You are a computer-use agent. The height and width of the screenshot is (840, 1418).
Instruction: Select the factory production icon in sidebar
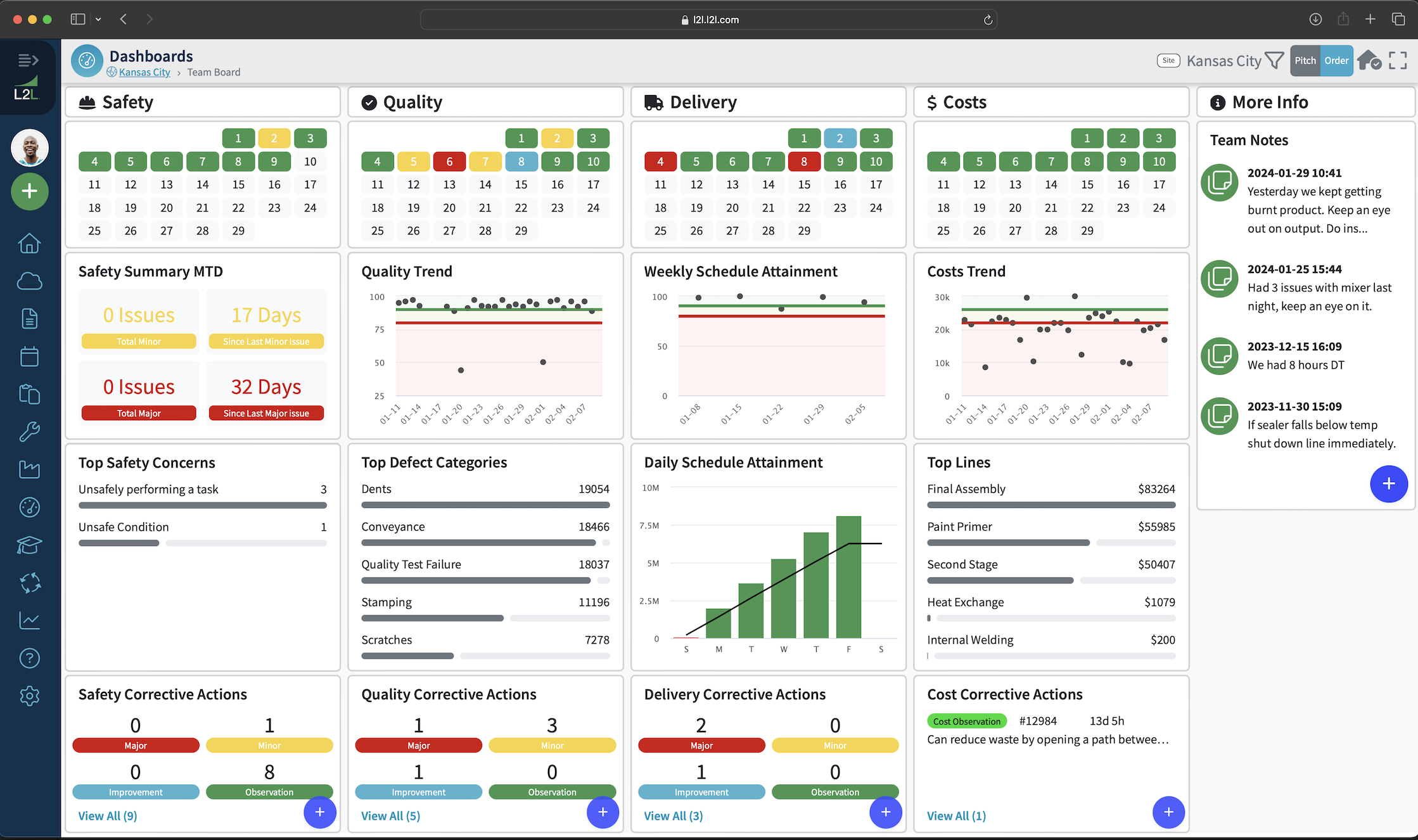[x=29, y=469]
